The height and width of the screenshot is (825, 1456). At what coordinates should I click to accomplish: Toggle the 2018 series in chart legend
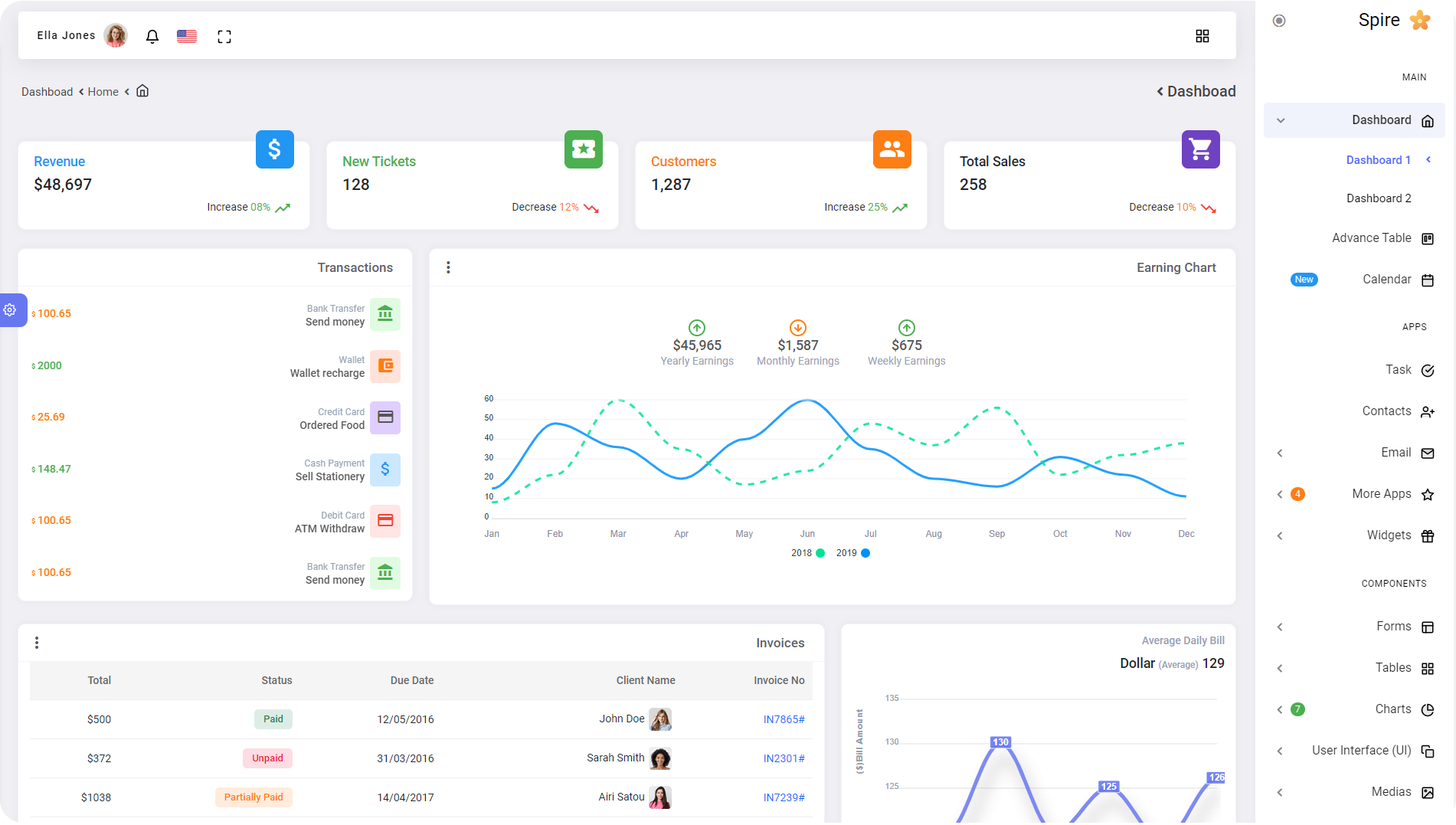point(808,553)
